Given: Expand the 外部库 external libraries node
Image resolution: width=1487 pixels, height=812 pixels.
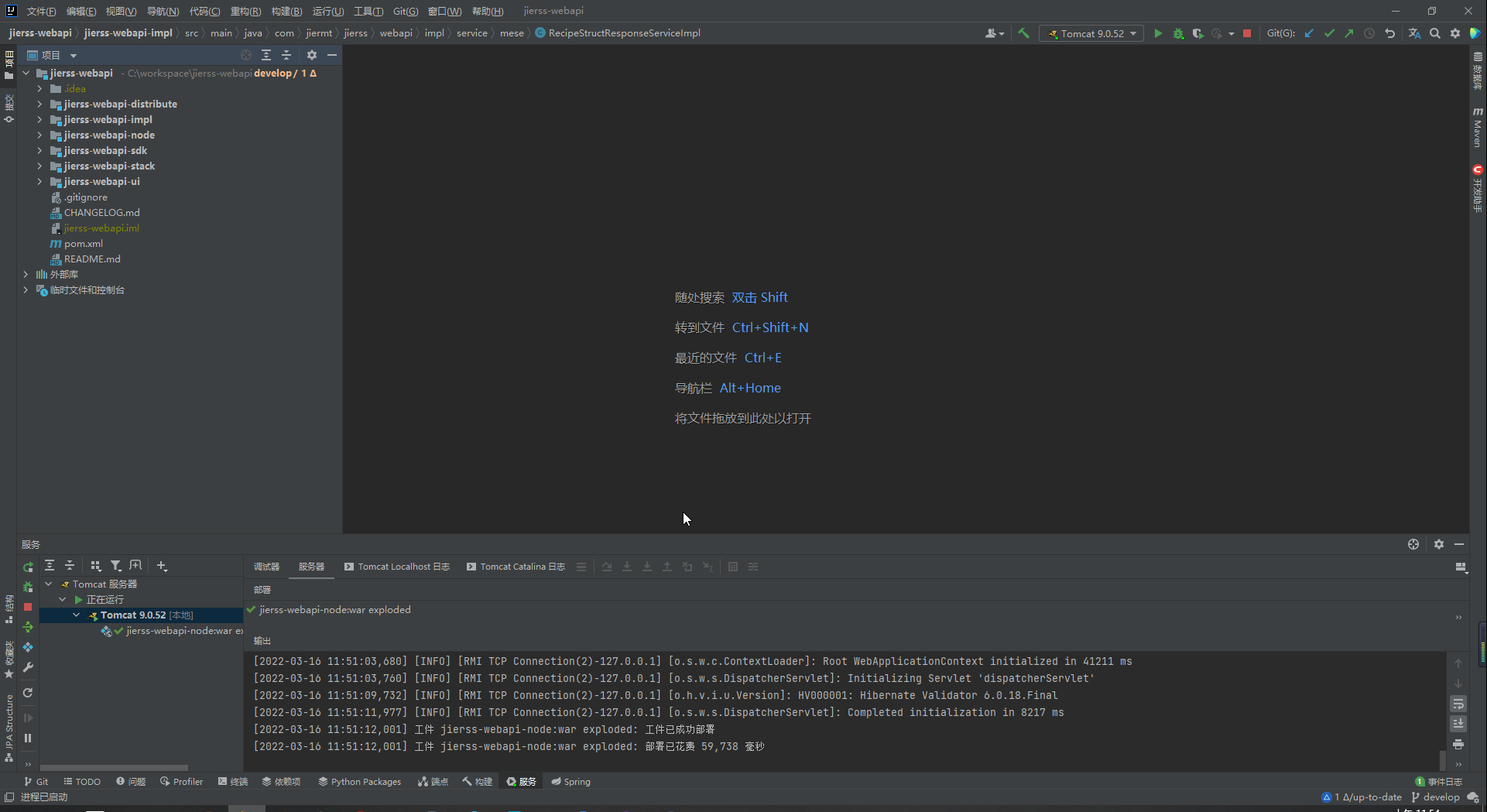Looking at the screenshot, I should click(x=26, y=274).
